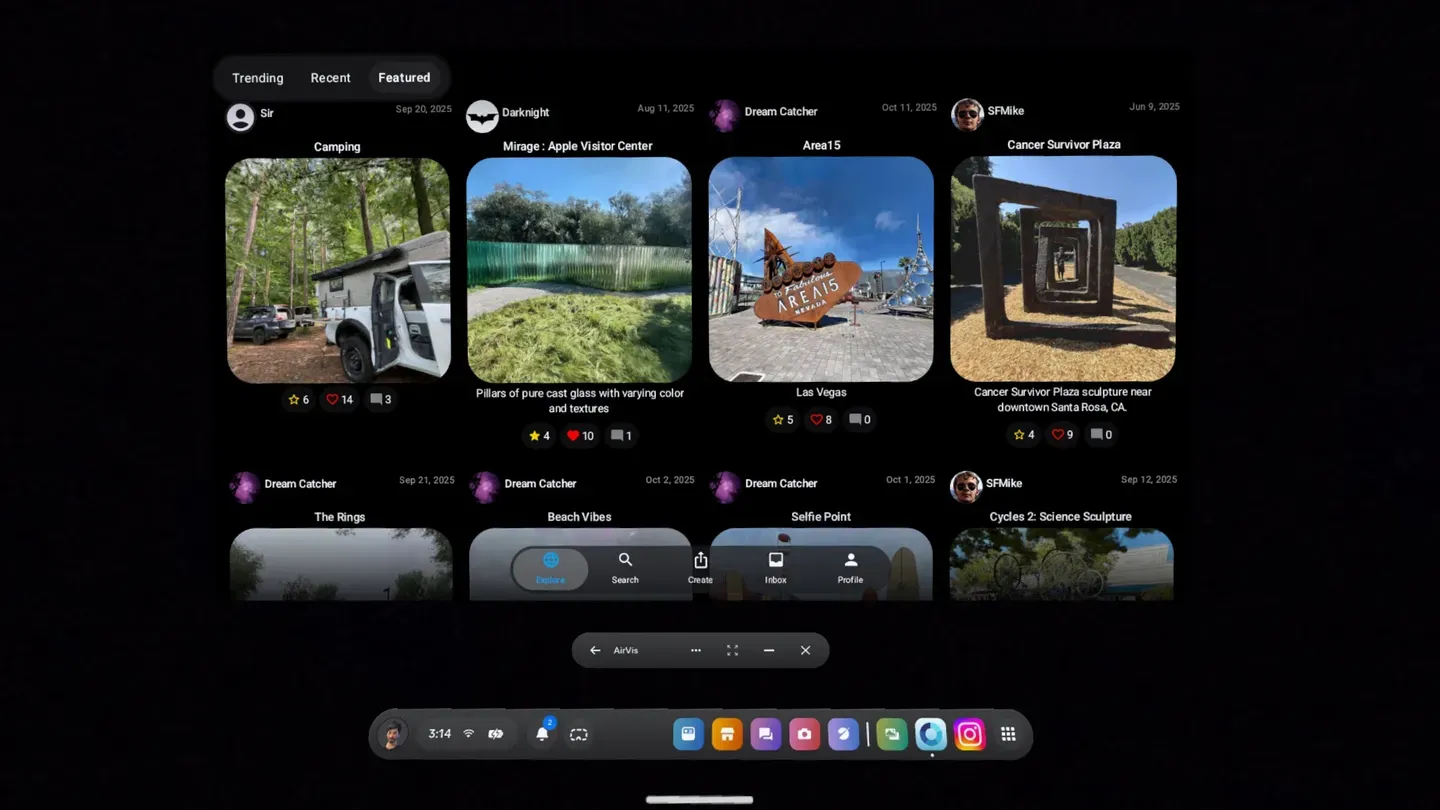Go back using the AirVis back arrow
The width and height of the screenshot is (1440, 810).
pyautogui.click(x=595, y=651)
